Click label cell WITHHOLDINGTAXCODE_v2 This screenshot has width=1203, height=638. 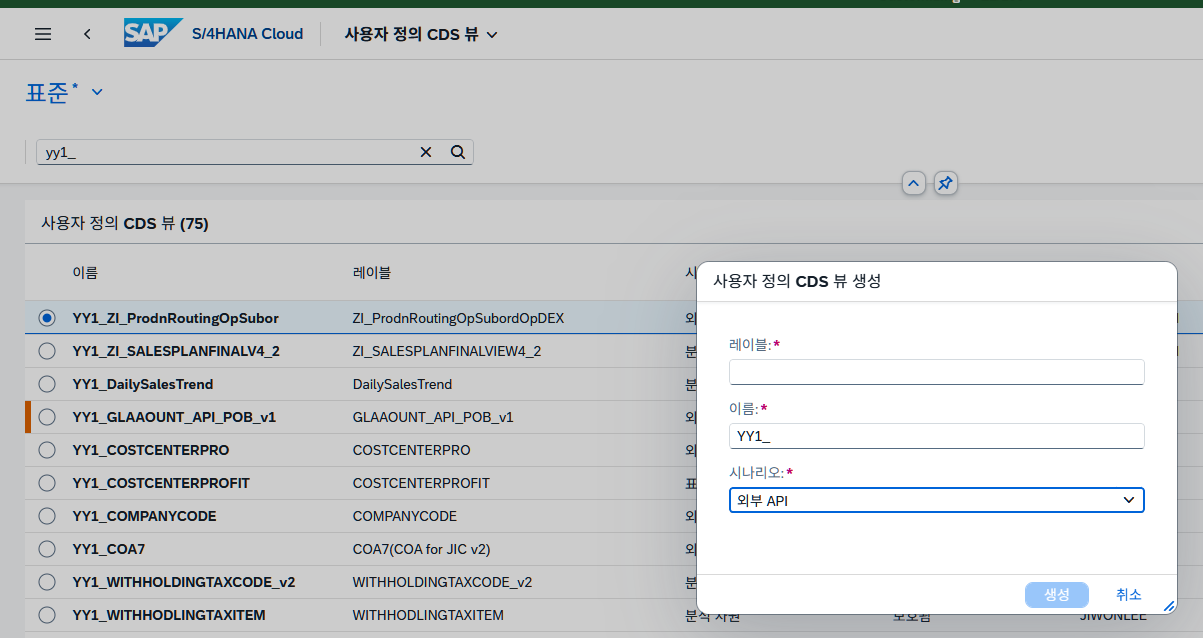pyautogui.click(x=443, y=582)
